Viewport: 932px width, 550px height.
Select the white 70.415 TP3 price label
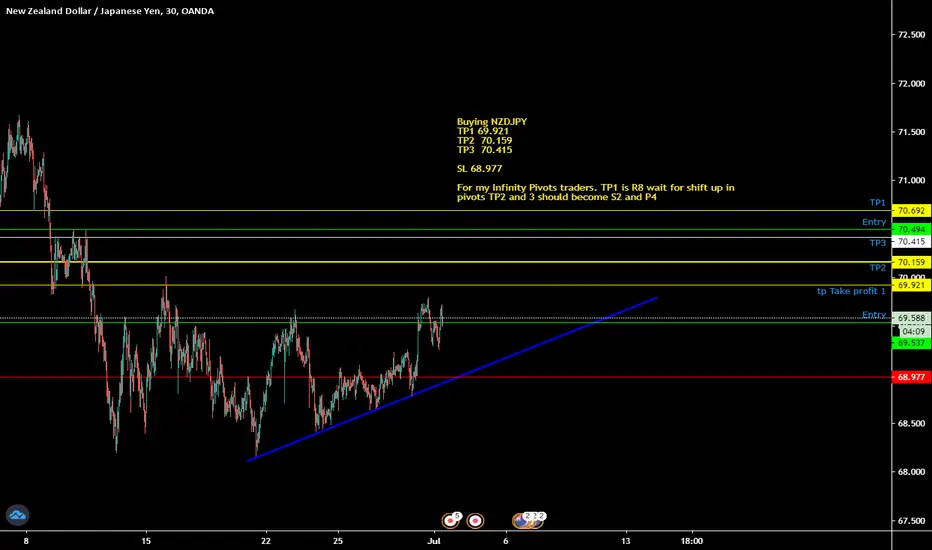[x=911, y=242]
